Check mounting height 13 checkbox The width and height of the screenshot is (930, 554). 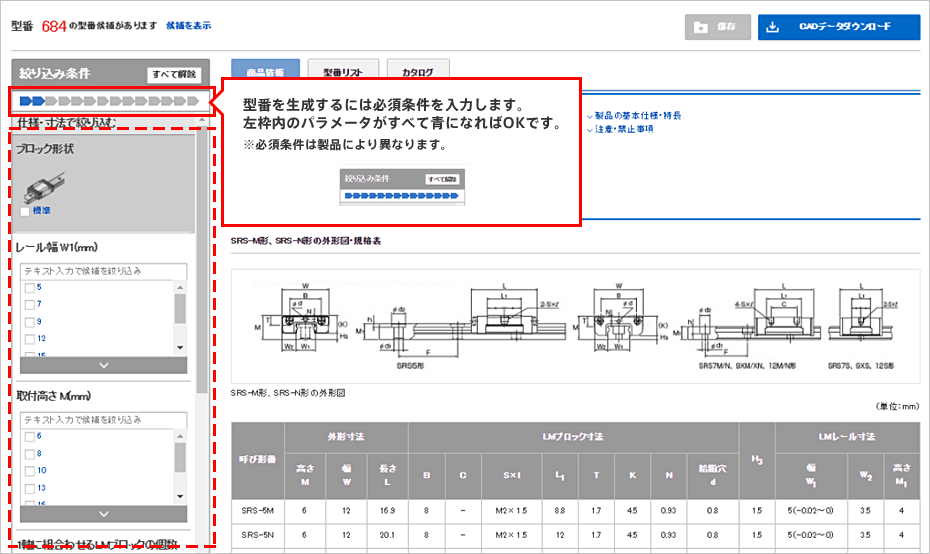point(30,489)
